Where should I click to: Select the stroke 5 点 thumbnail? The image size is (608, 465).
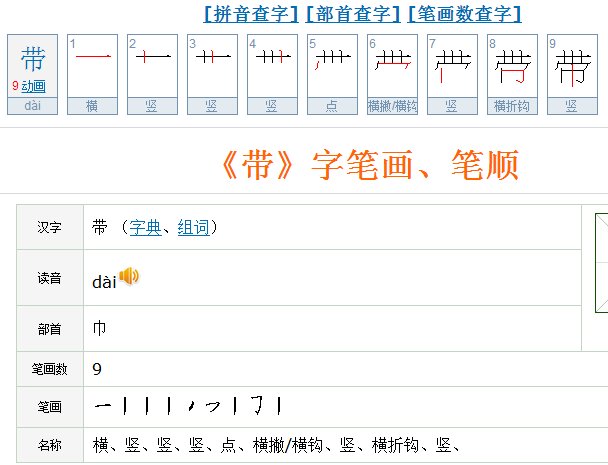(x=332, y=74)
